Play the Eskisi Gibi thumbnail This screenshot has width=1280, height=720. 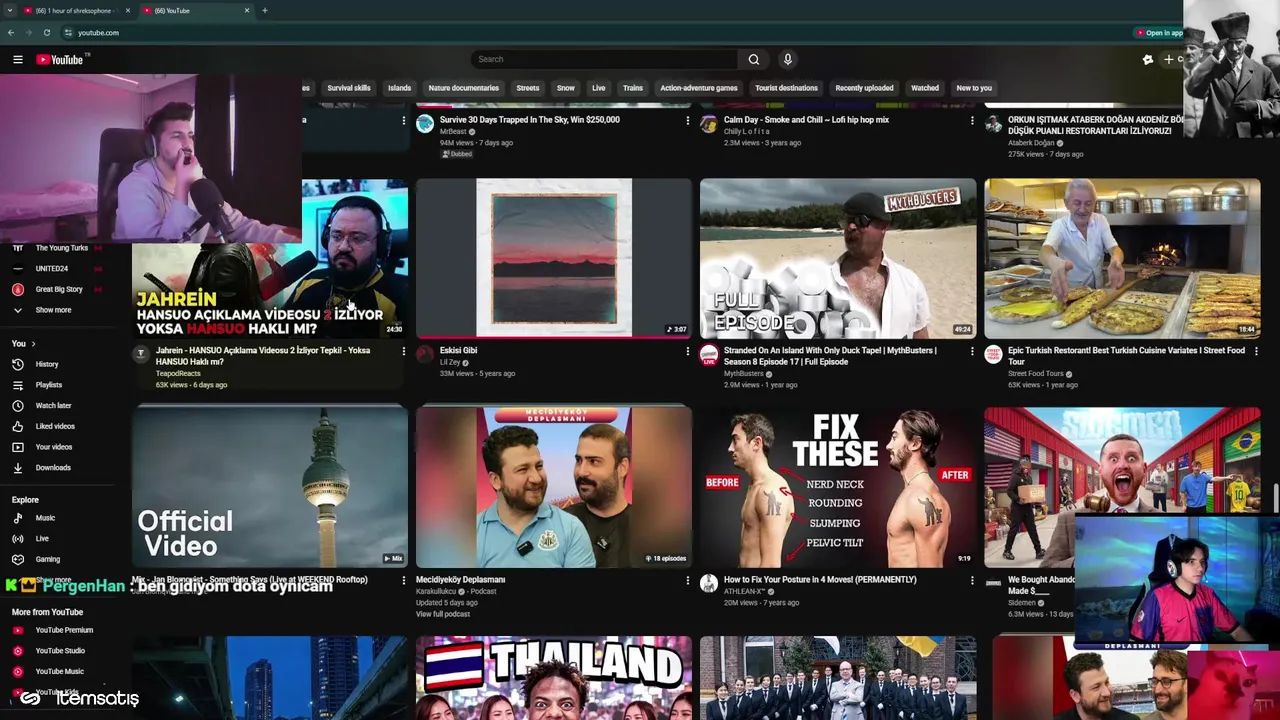pos(554,258)
